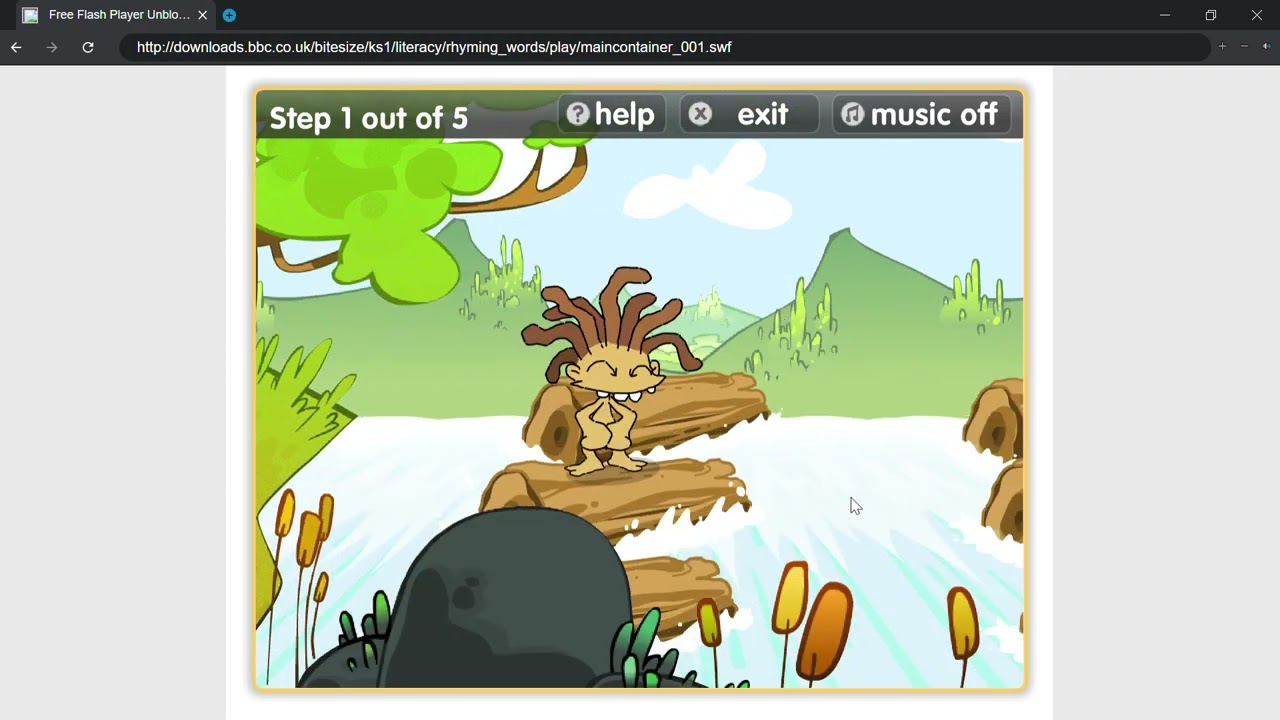Click the speaker volume icon
Viewport: 1280px width, 720px height.
[1266, 47]
